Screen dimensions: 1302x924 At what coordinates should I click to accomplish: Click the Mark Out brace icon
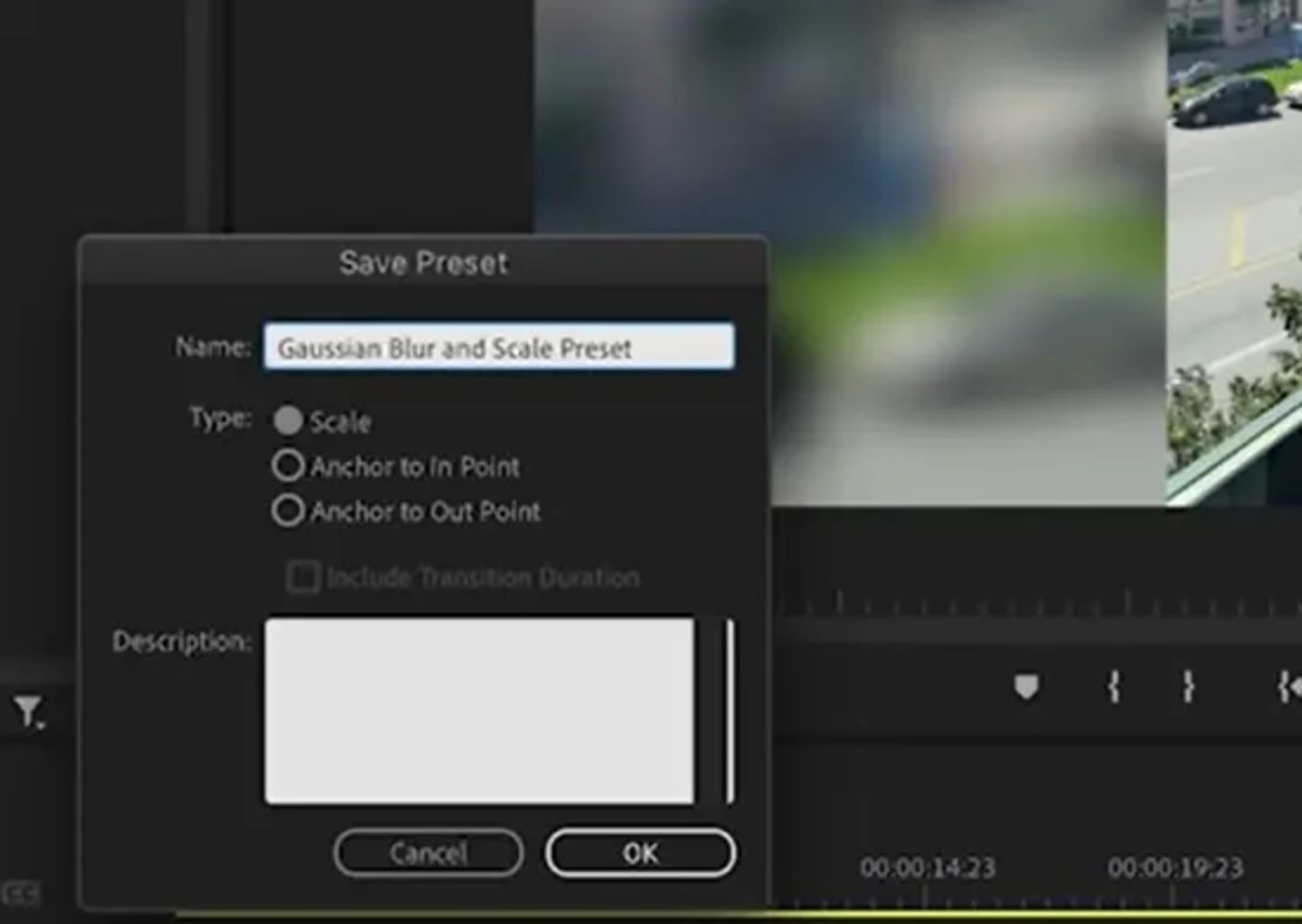click(x=1188, y=687)
